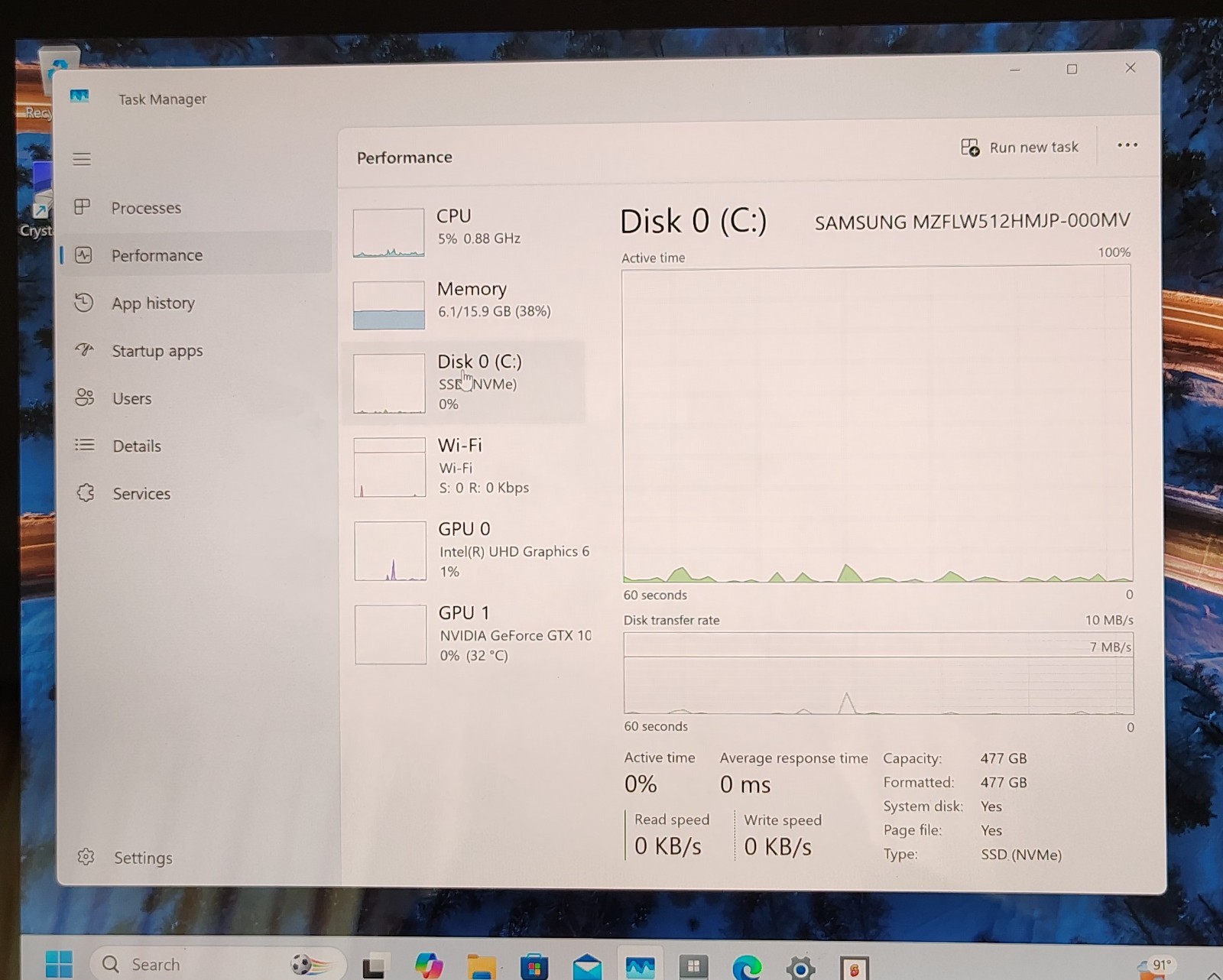Image resolution: width=1223 pixels, height=980 pixels.
Task: Click the GPU 1 mini graph thumbnail
Action: [391, 634]
